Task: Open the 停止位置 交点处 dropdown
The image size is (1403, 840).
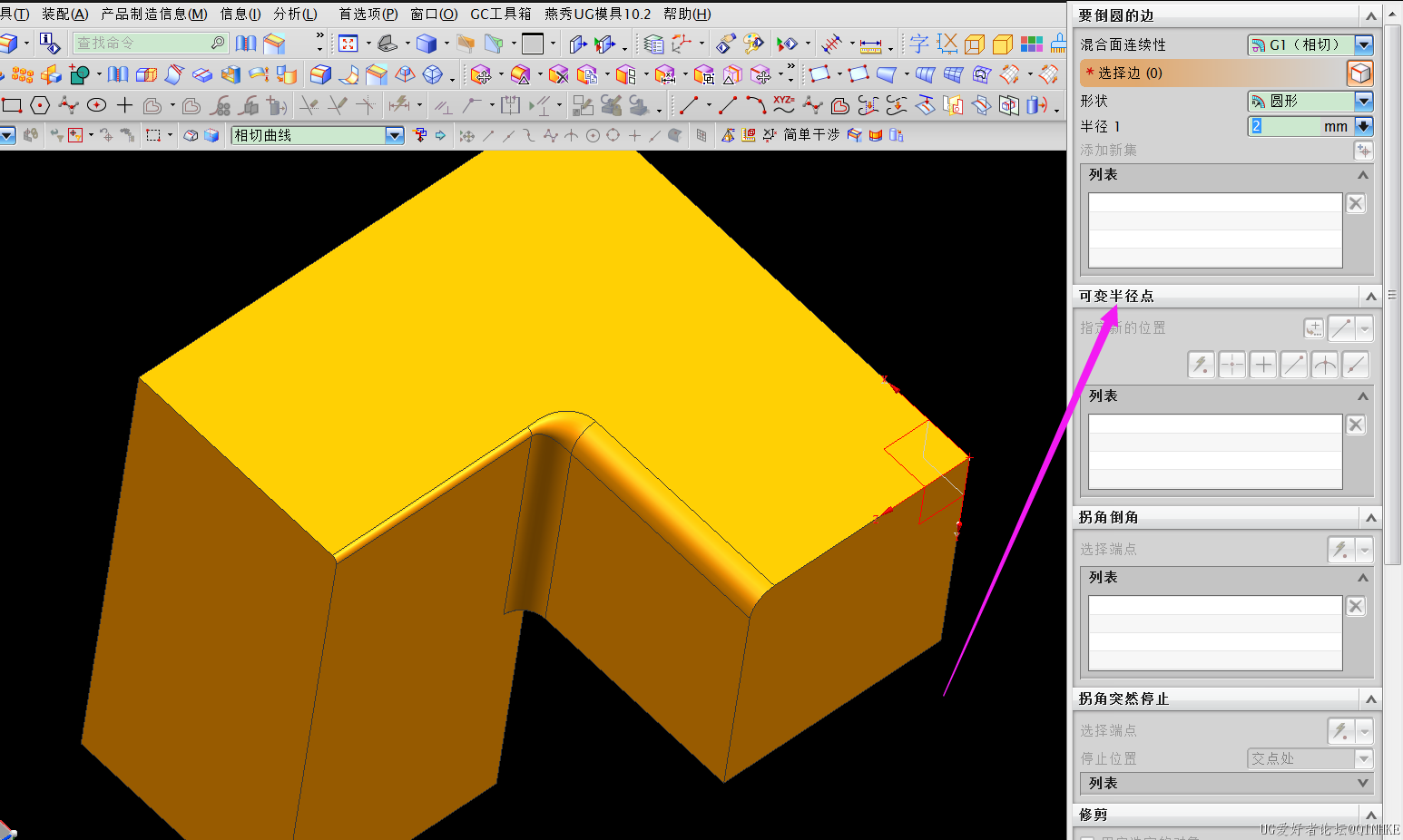Action: (1364, 758)
